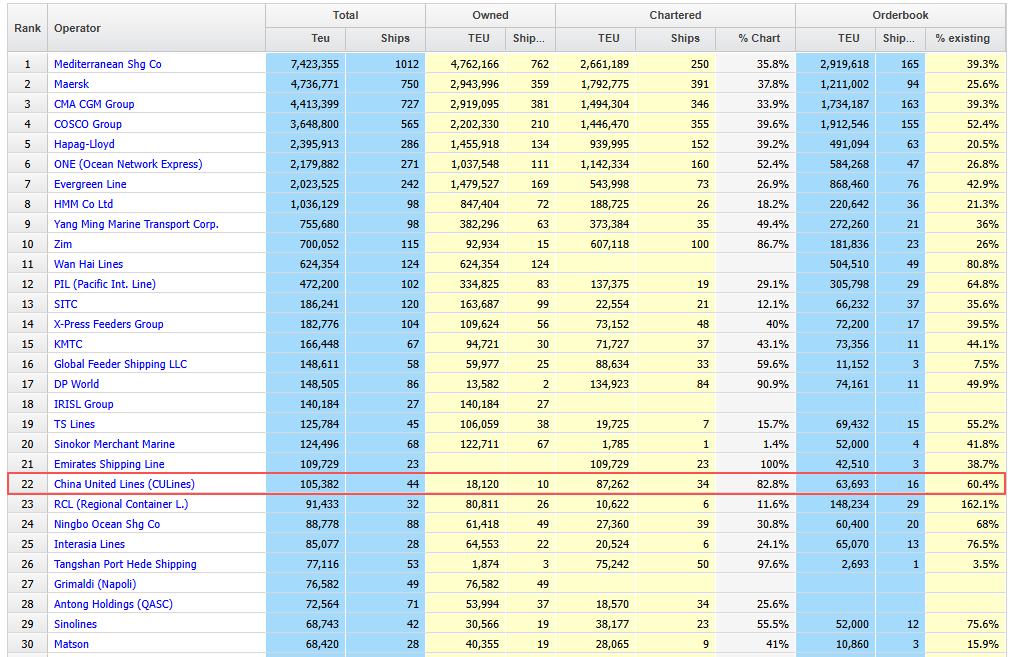Select MSC orderbook TEU 2,919,618
The image size is (1010, 657).
pyautogui.click(x=844, y=64)
